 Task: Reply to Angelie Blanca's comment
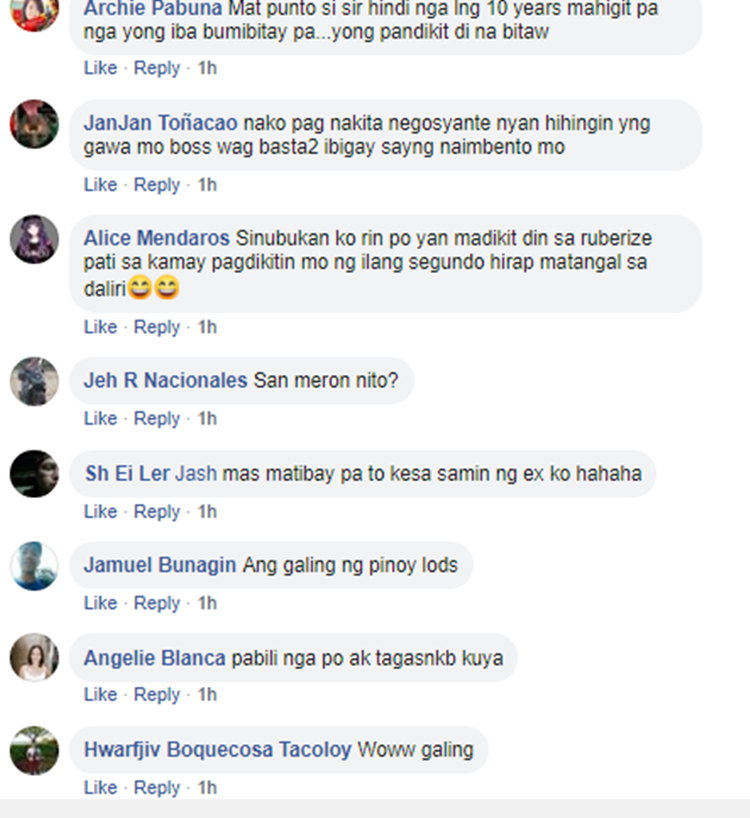(x=157, y=695)
